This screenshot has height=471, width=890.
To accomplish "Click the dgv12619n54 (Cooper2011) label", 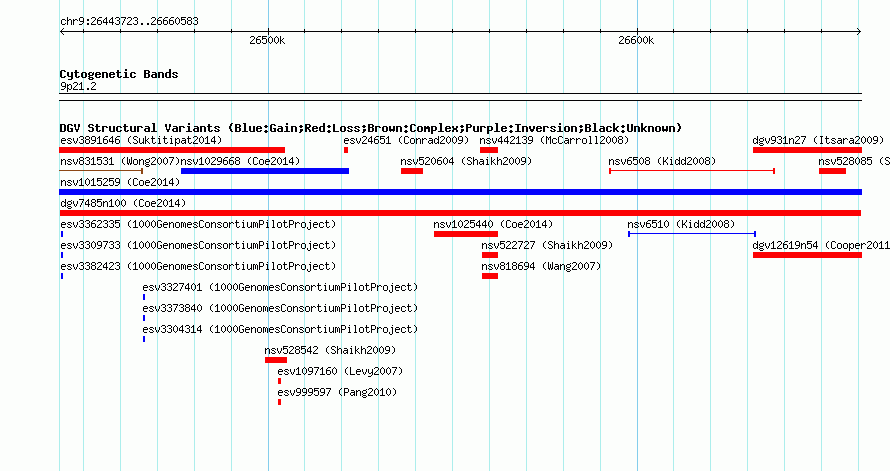I will pos(821,245).
